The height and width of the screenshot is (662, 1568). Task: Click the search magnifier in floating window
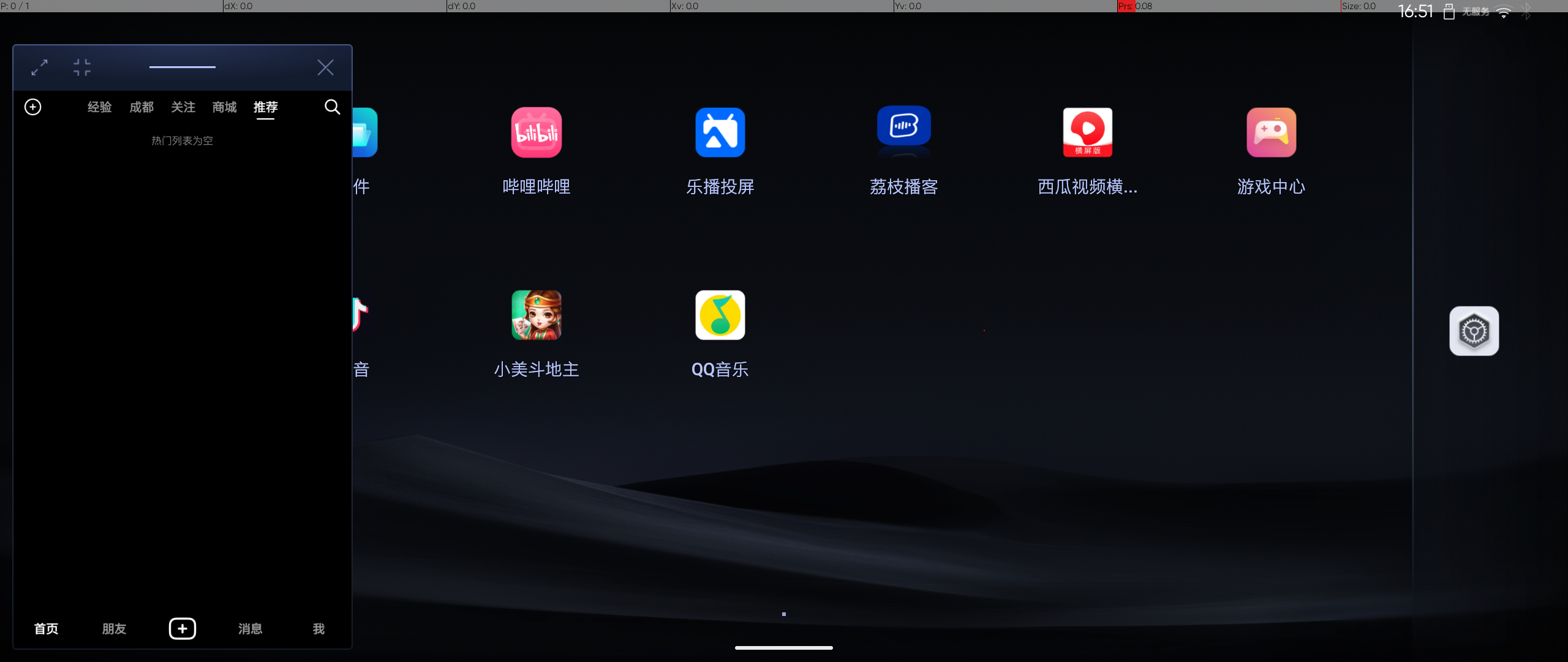pyautogui.click(x=332, y=107)
